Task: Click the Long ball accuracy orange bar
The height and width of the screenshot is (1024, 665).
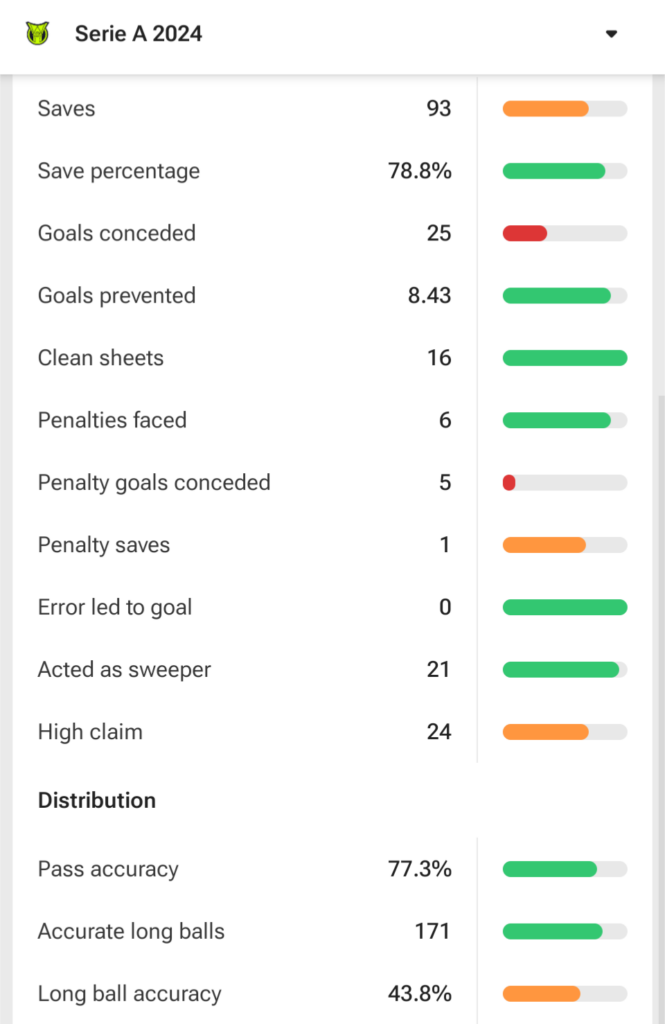Action: 541,994
